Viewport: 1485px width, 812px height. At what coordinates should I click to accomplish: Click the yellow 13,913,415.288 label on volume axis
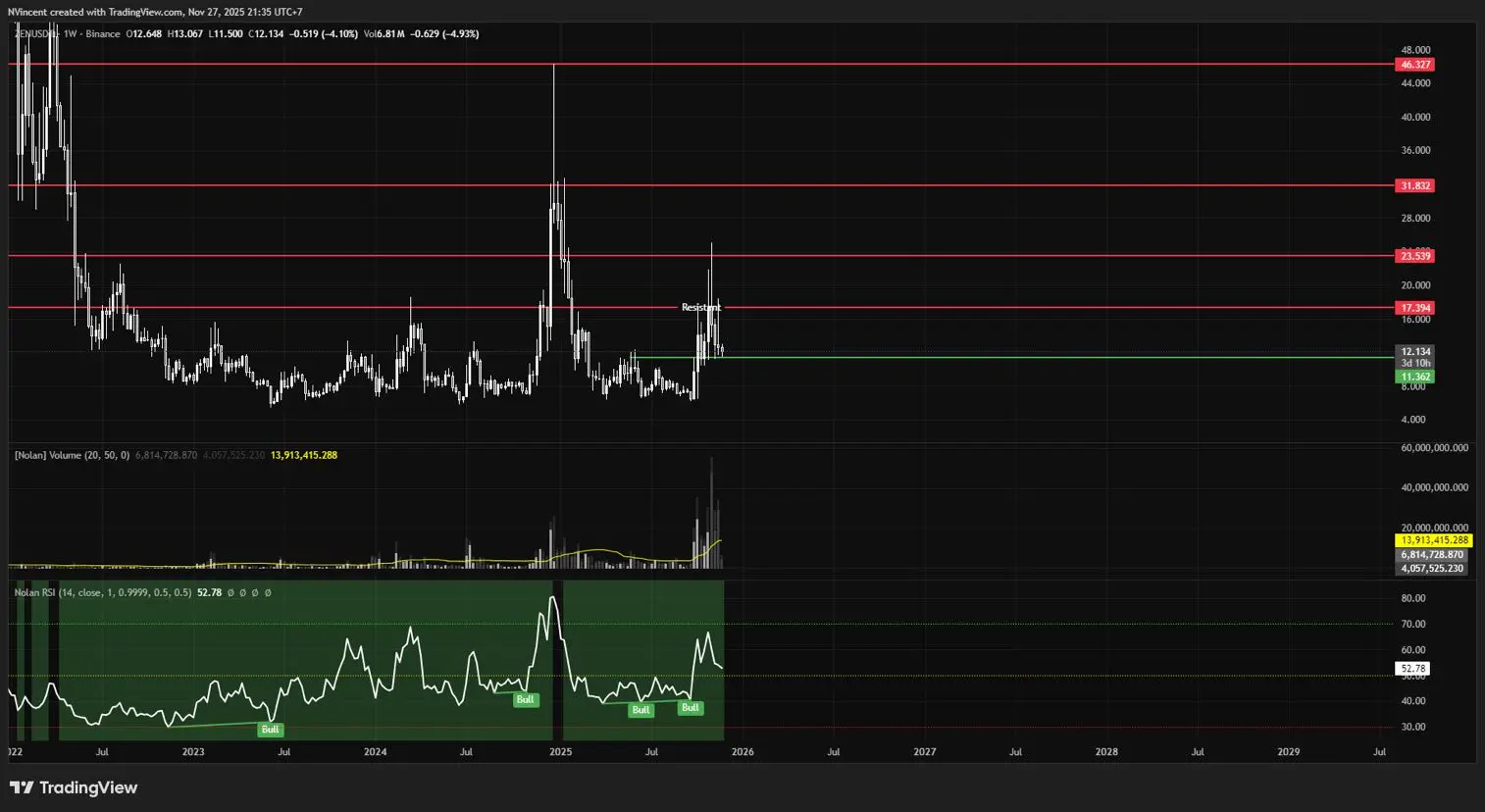click(1434, 540)
